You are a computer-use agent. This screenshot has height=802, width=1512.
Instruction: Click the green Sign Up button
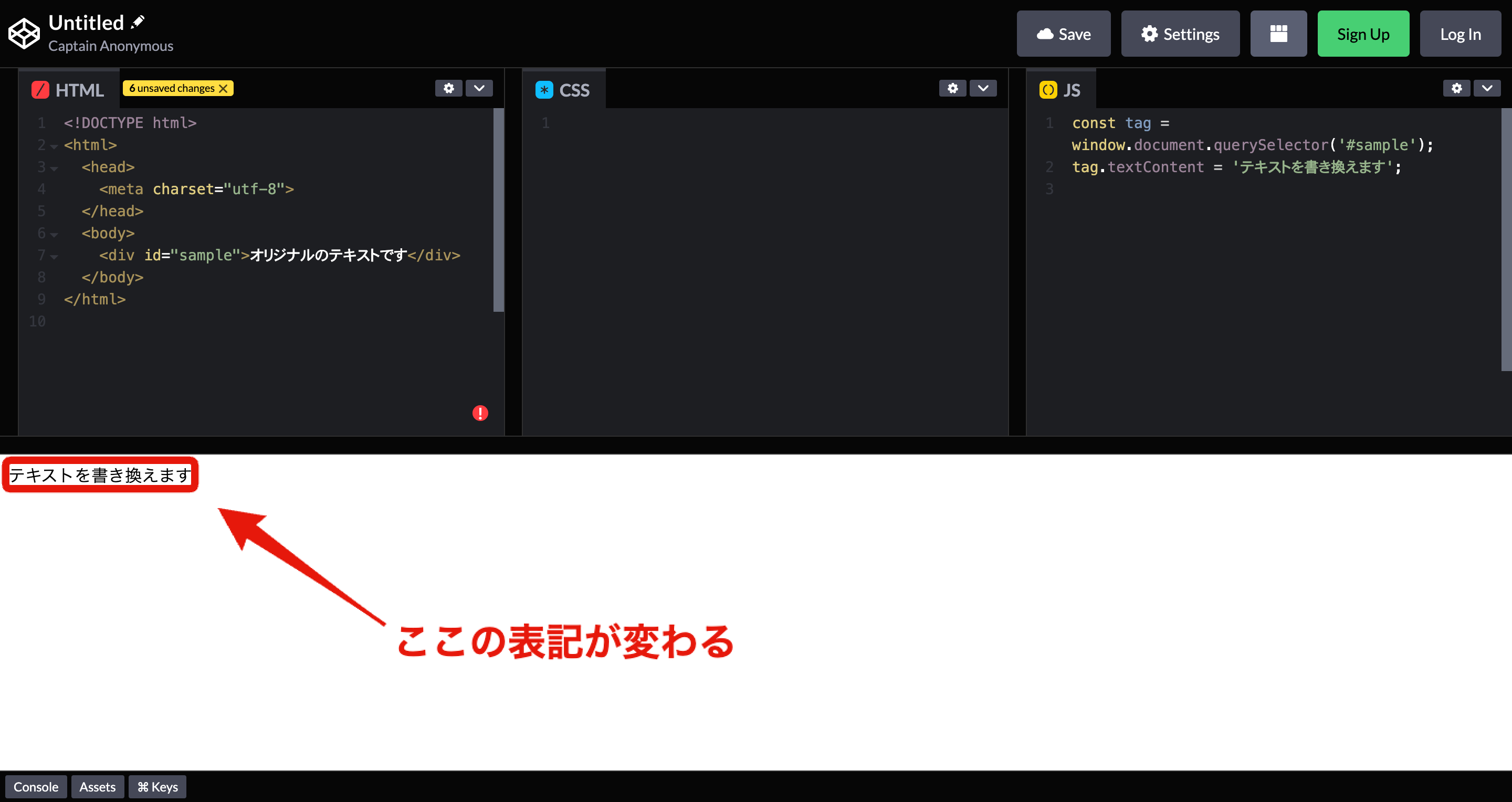click(x=1363, y=34)
